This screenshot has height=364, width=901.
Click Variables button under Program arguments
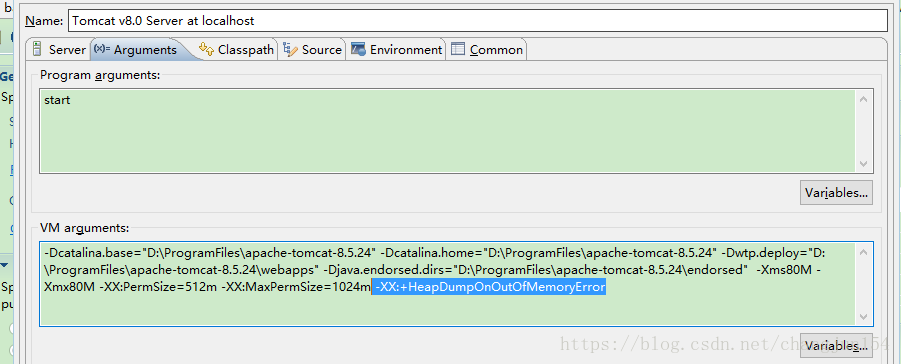(836, 193)
